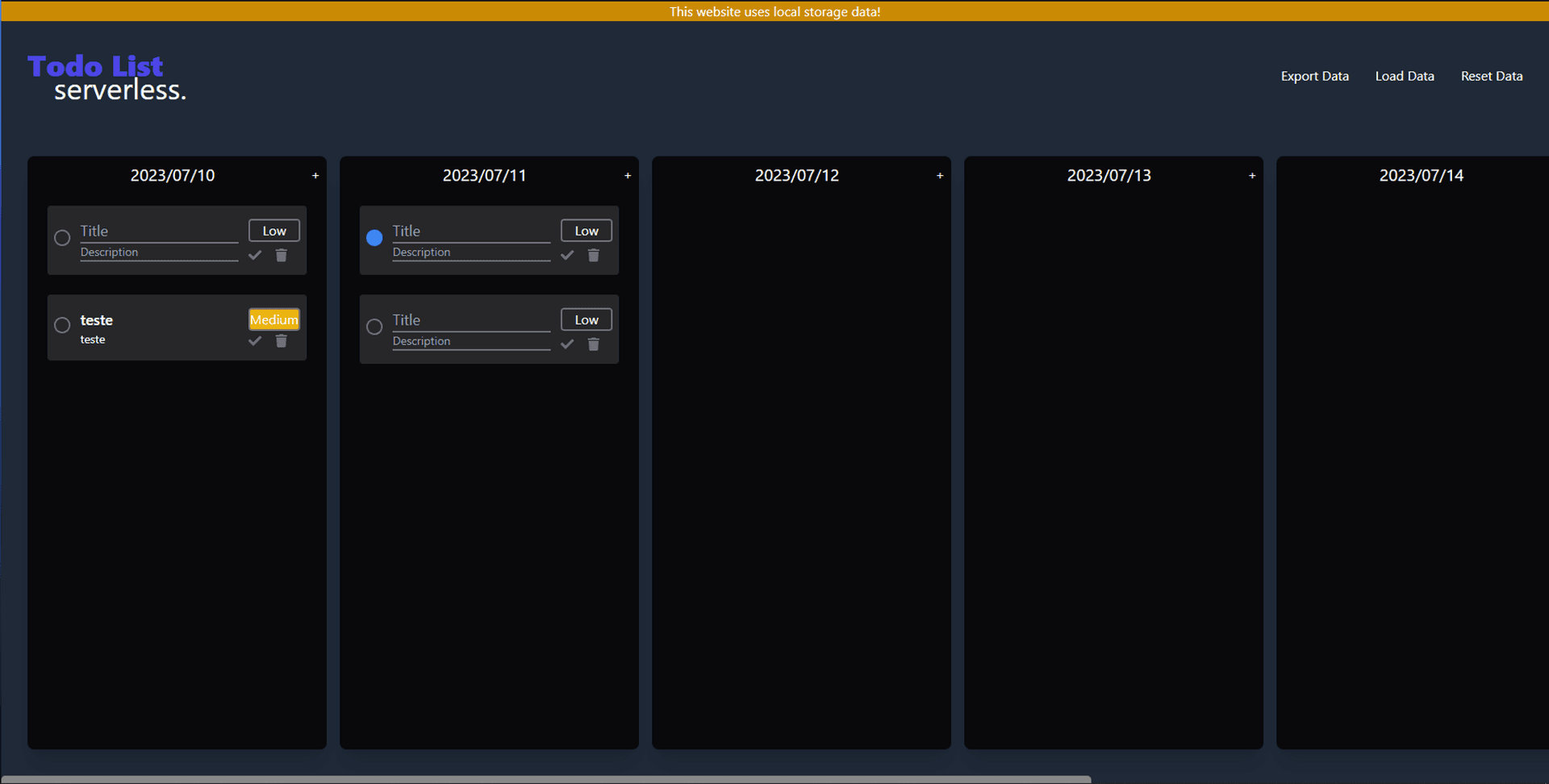Click plus icon on 2023/07/12 column

click(x=940, y=176)
